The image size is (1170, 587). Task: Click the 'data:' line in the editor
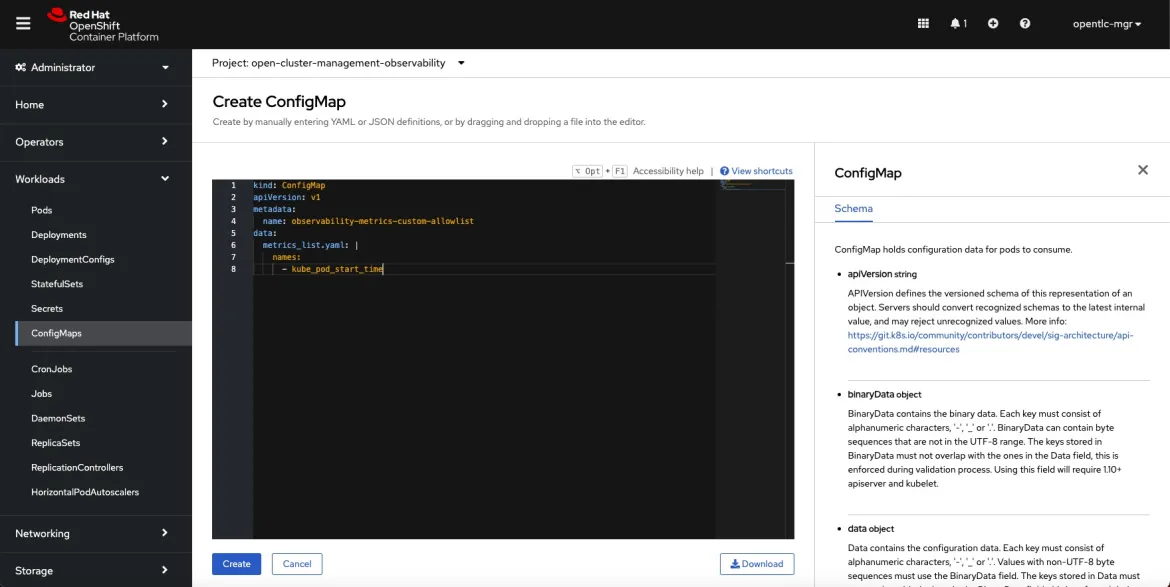[264, 233]
